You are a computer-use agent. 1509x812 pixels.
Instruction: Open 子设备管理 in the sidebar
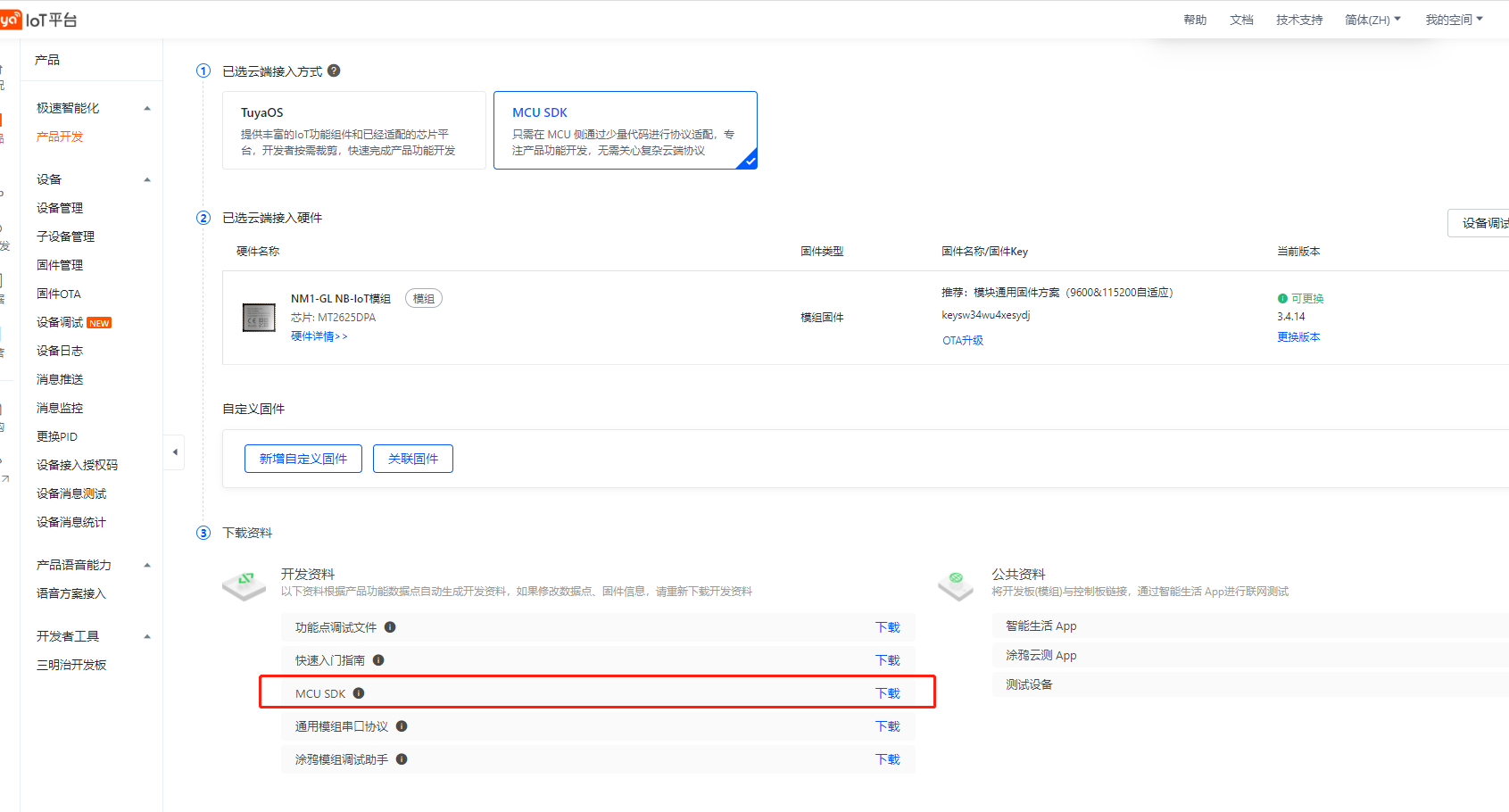65,236
